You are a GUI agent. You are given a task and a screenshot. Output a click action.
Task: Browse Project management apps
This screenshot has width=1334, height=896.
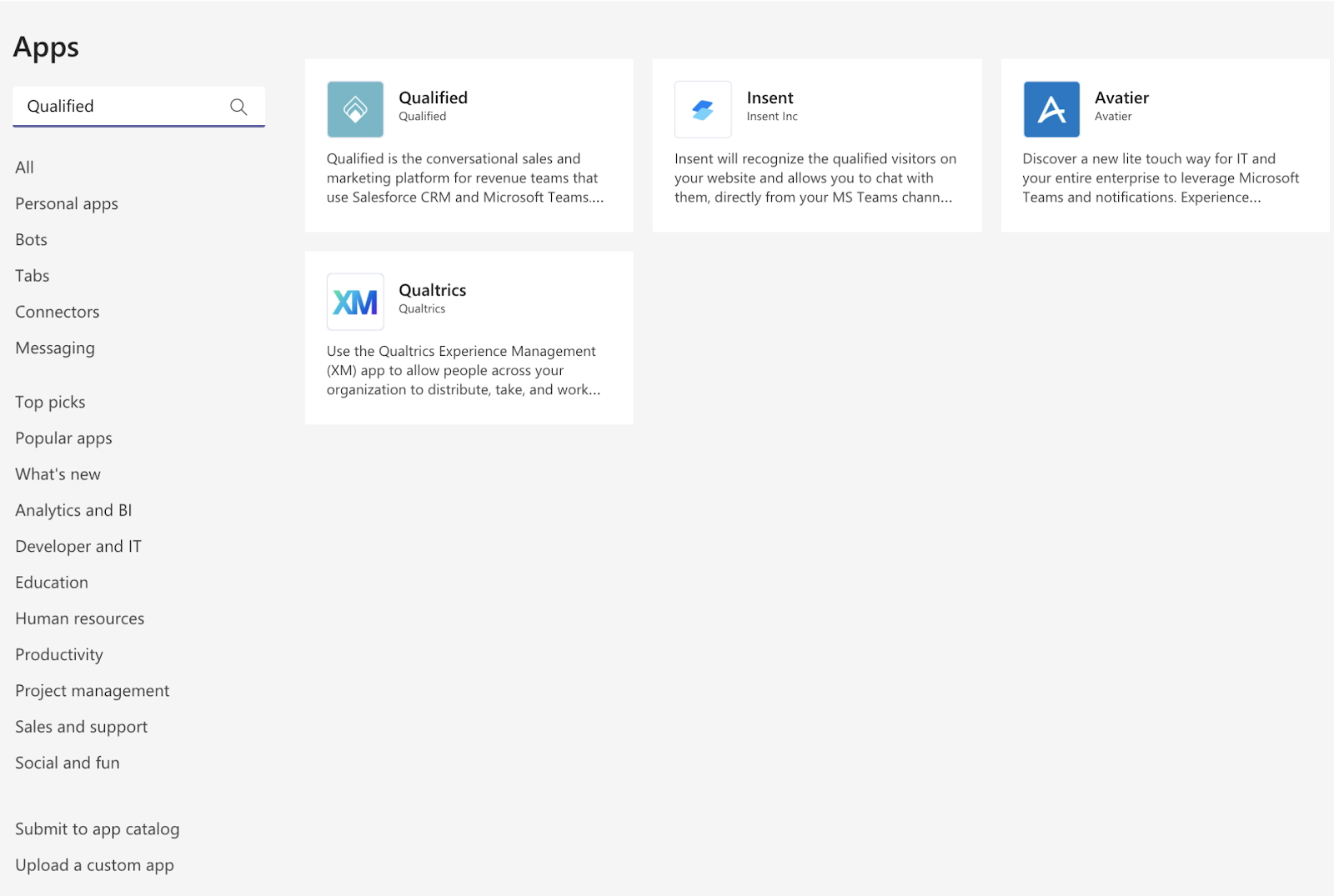coord(92,691)
